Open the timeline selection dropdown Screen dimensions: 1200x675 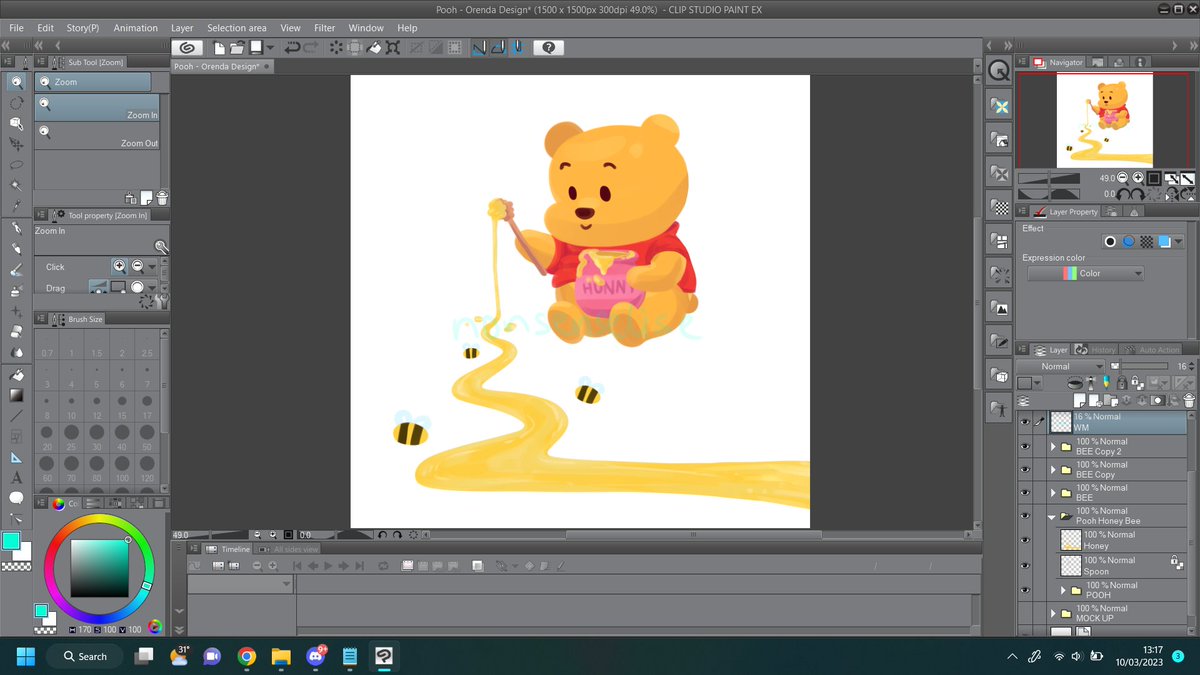[x=241, y=585]
